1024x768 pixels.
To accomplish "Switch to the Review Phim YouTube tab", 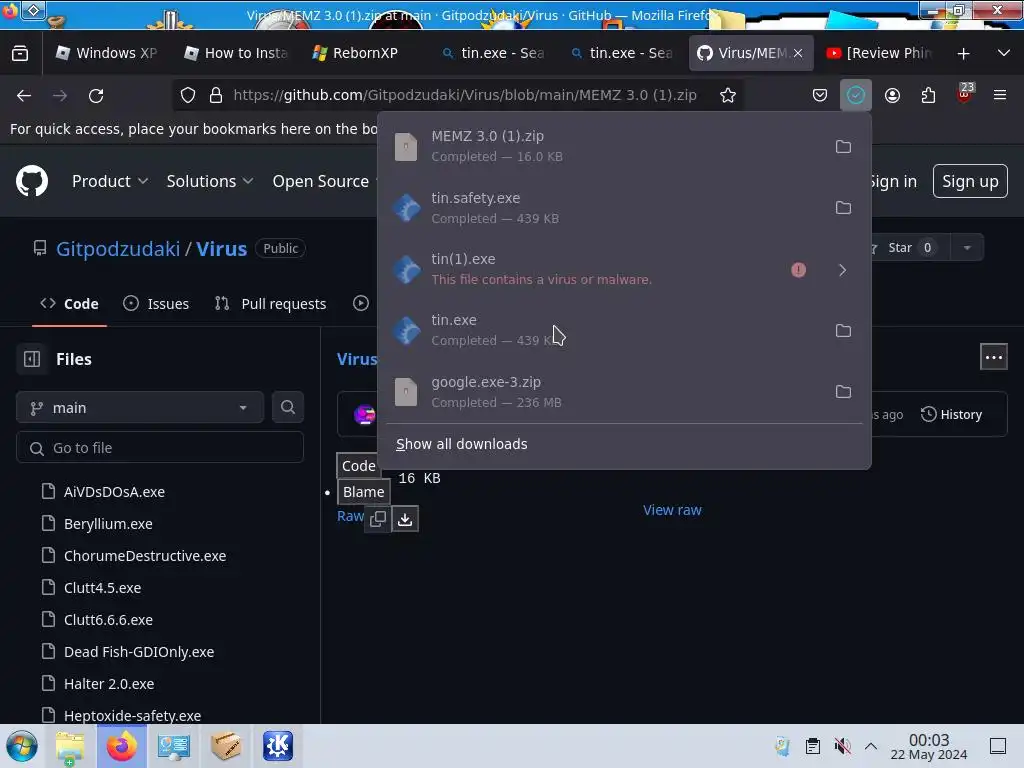I will pyautogui.click(x=879, y=53).
